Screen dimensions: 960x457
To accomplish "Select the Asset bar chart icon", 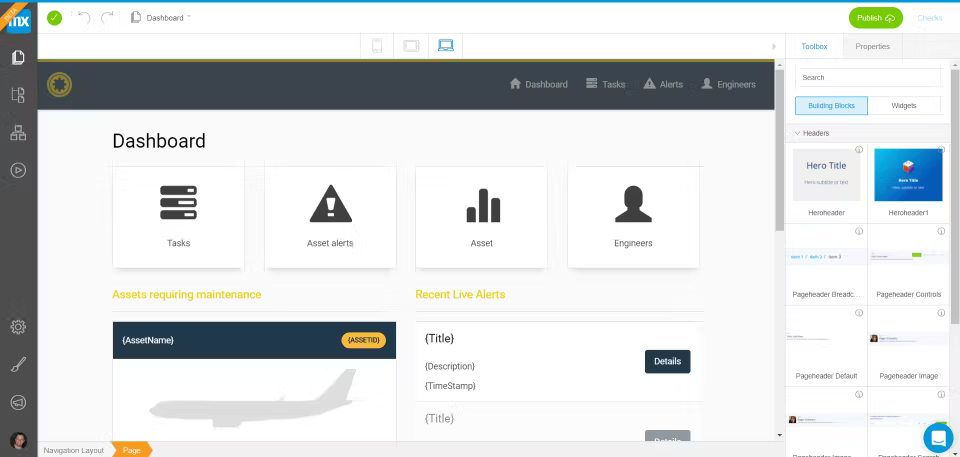I will (483, 205).
